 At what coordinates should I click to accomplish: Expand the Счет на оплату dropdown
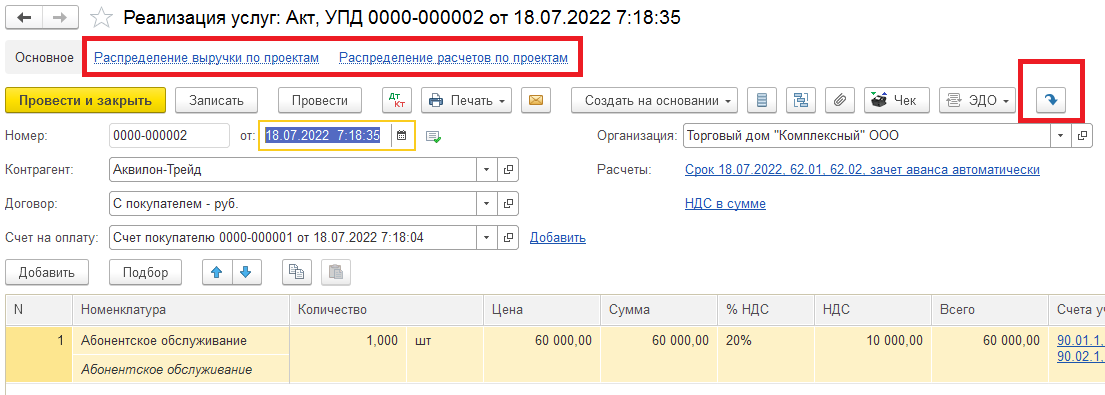coord(486,237)
